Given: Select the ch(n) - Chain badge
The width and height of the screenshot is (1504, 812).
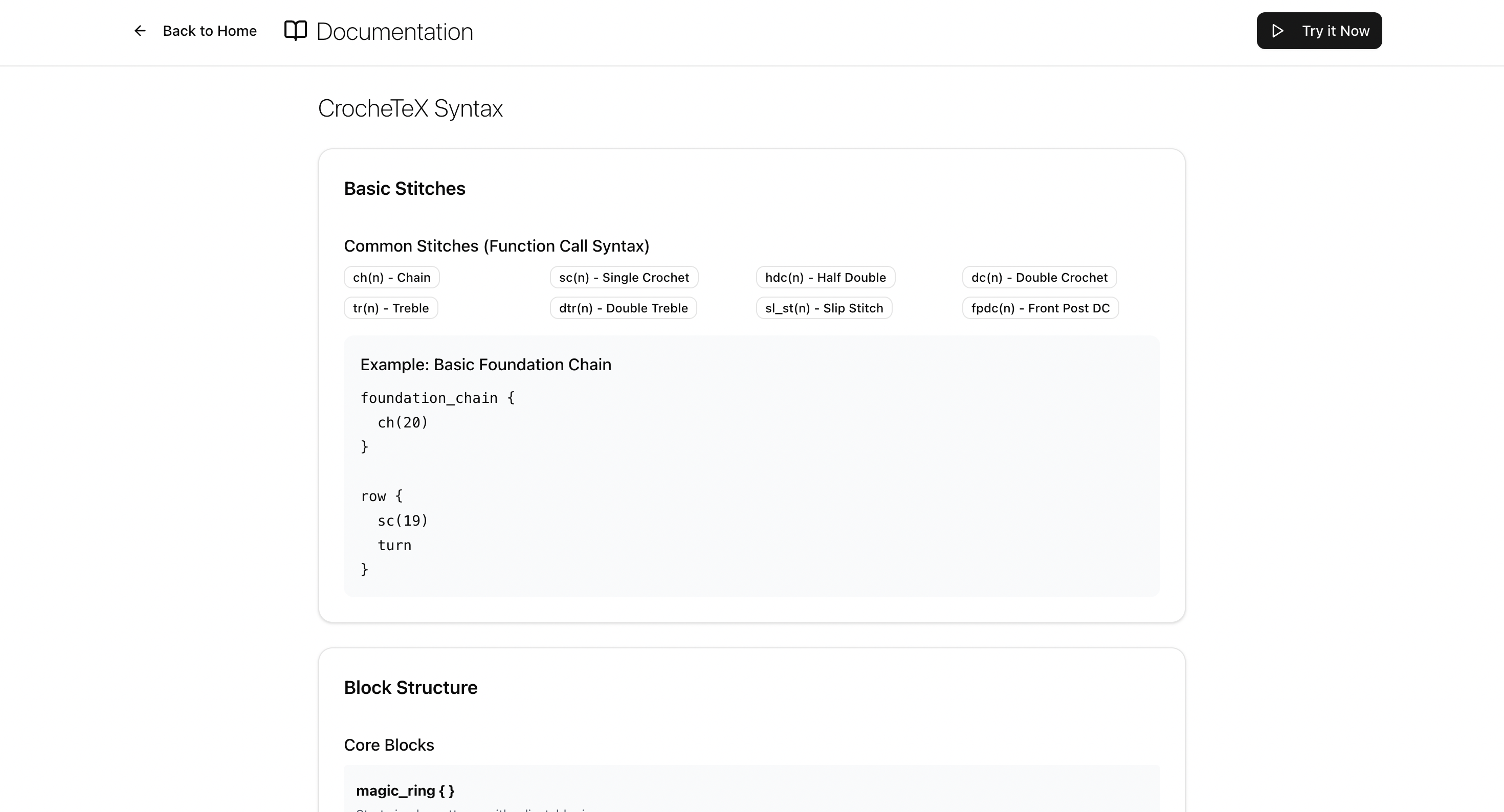Looking at the screenshot, I should 391,277.
